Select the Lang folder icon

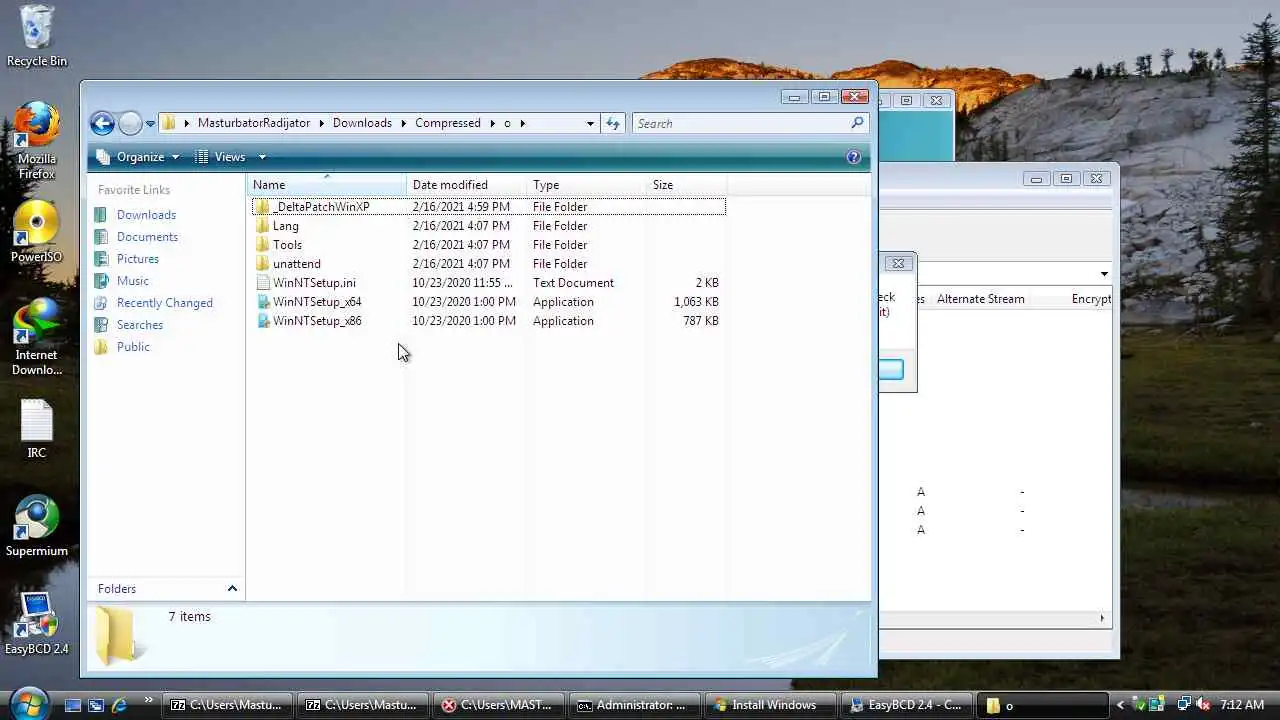coord(262,226)
